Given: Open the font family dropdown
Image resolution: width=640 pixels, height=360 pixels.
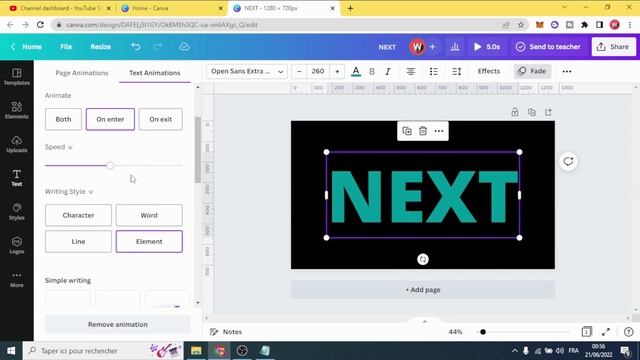Looking at the screenshot, I should tap(247, 71).
